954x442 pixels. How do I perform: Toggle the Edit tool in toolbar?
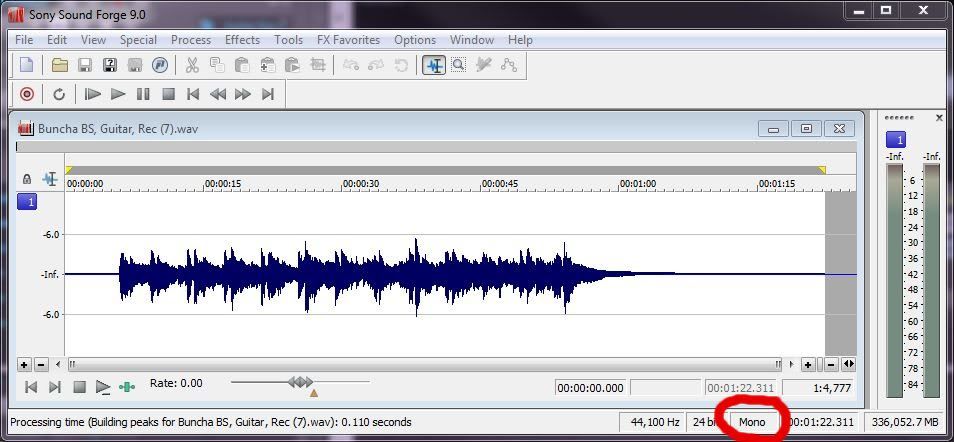pos(434,65)
